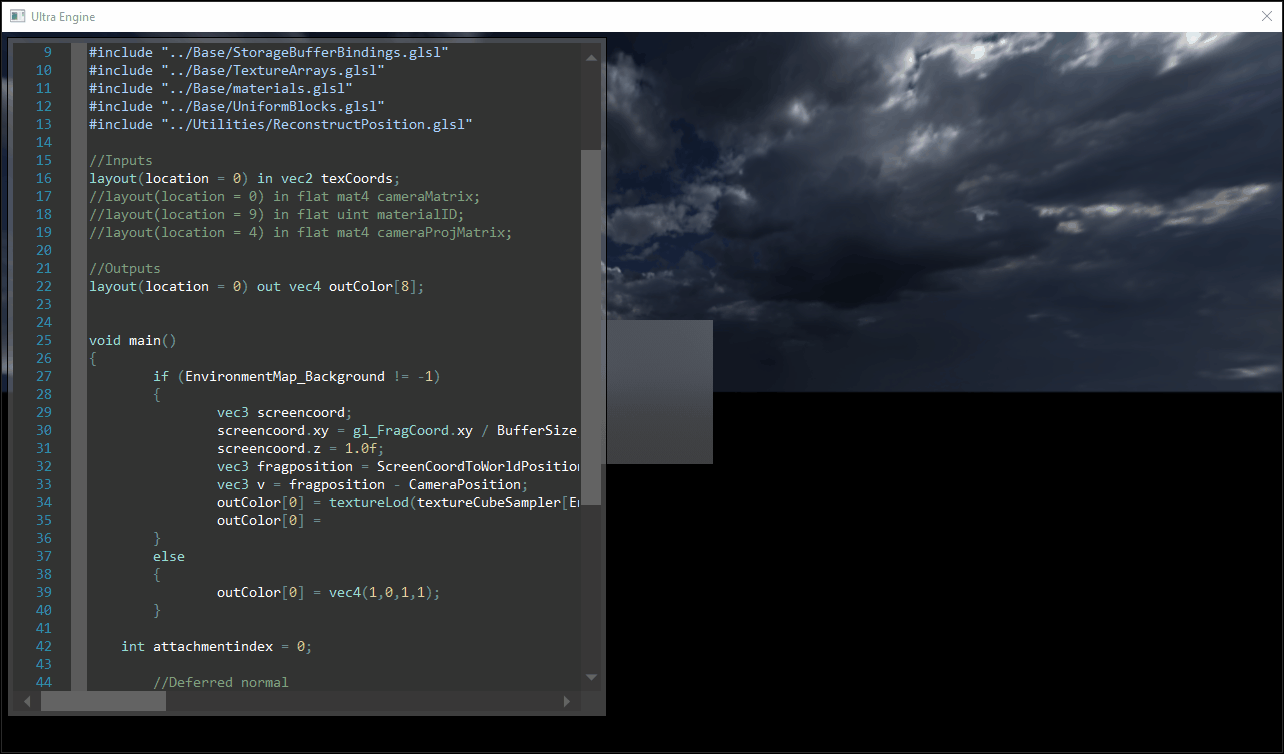Click the code editor scroll down arrow
The width and height of the screenshot is (1284, 754).
591,677
